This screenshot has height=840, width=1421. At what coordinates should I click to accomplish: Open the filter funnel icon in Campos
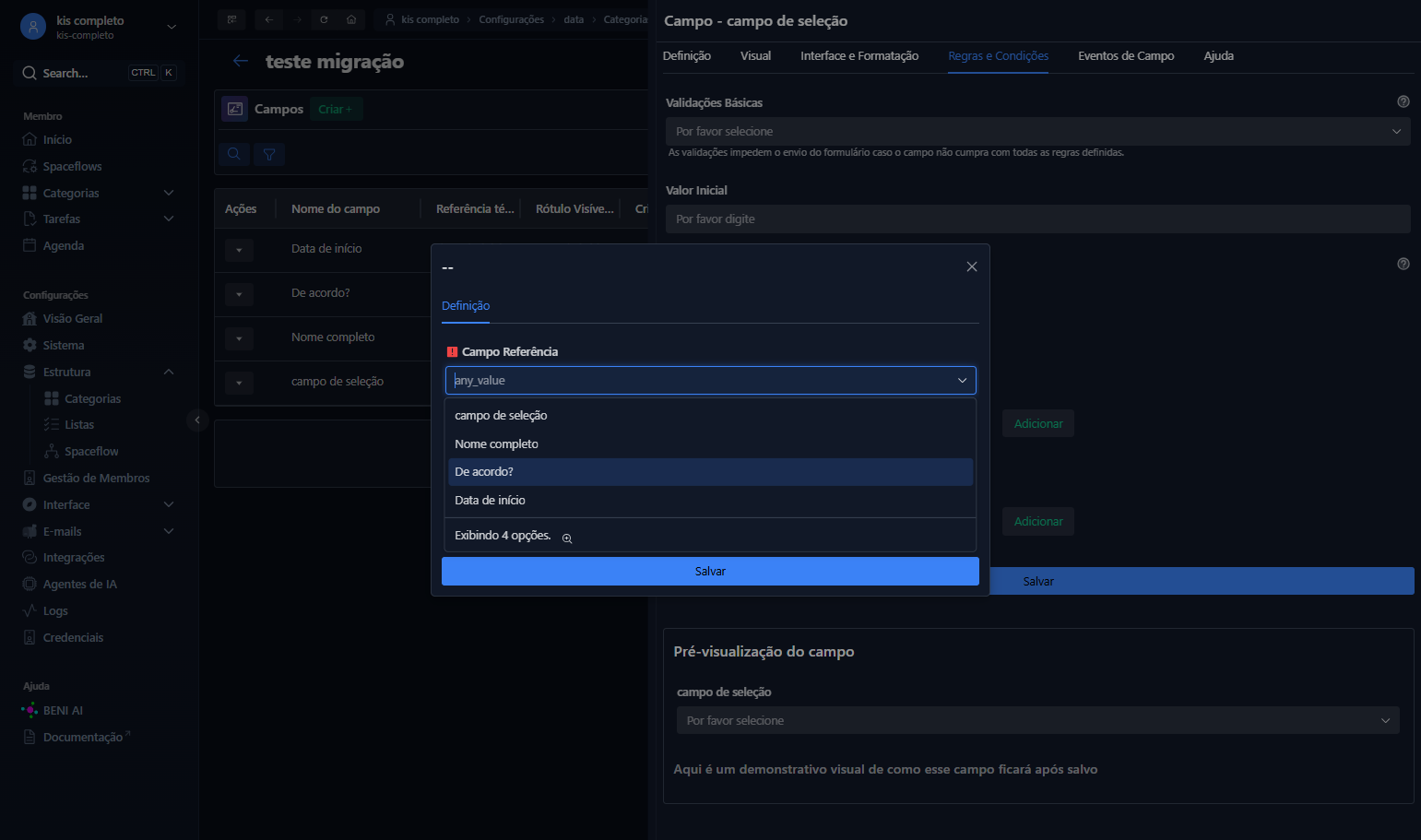(269, 154)
